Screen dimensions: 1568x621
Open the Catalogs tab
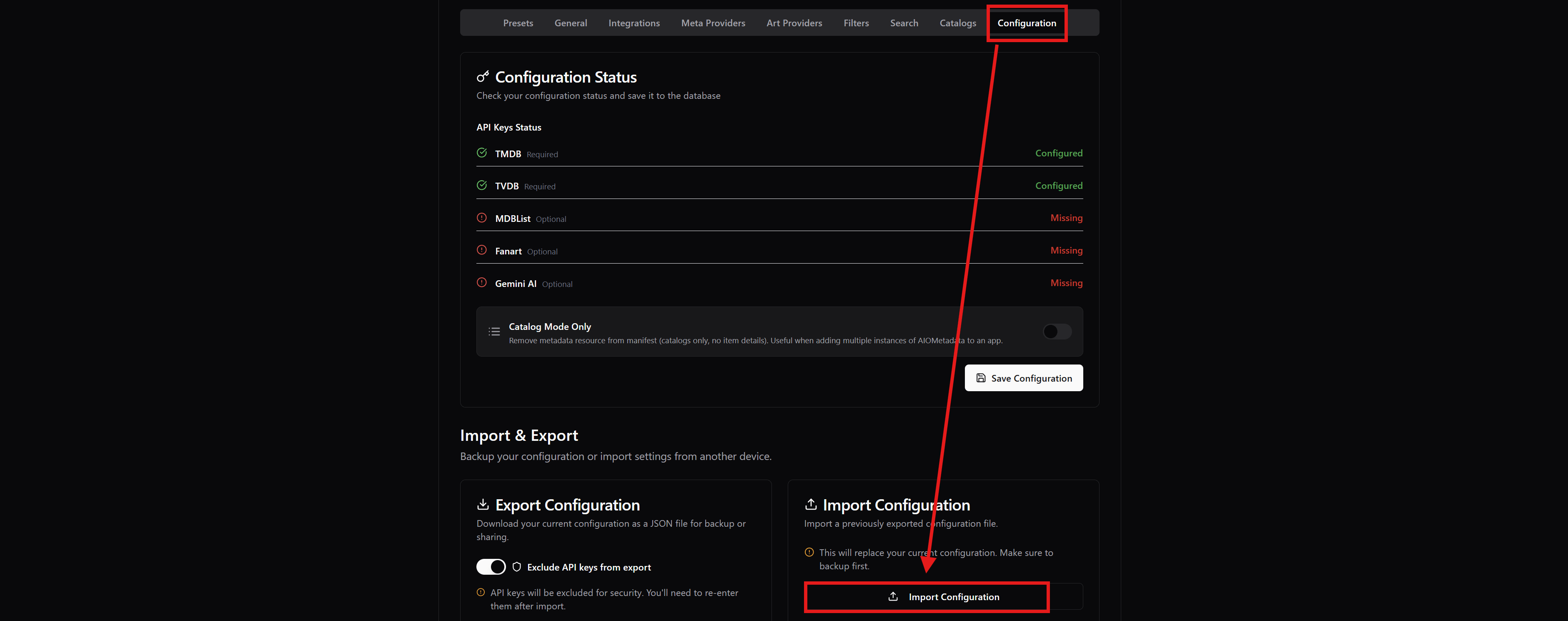pos(957,23)
